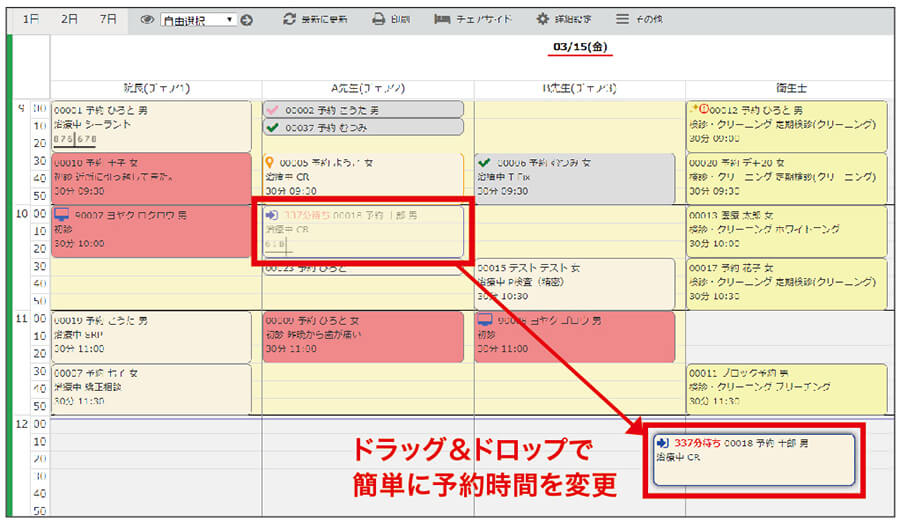Click the green checkmark on appointment 00037
Screen dimensions: 900x522
pyautogui.click(x=271, y=127)
